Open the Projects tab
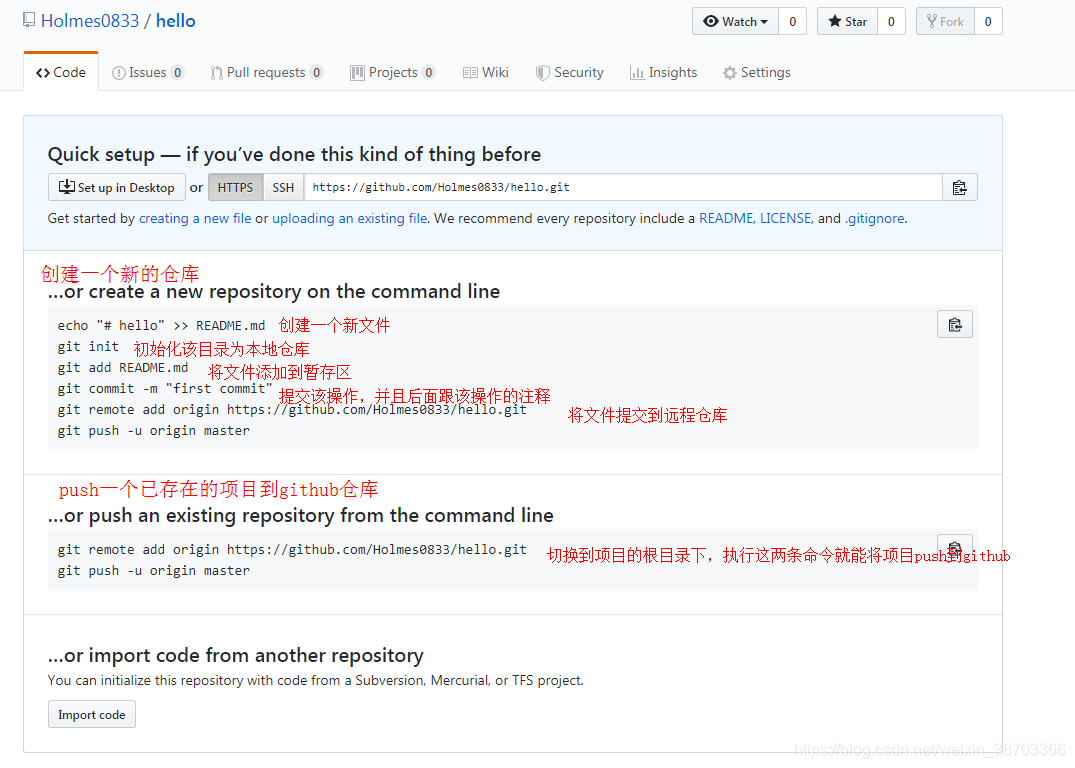 tap(392, 72)
